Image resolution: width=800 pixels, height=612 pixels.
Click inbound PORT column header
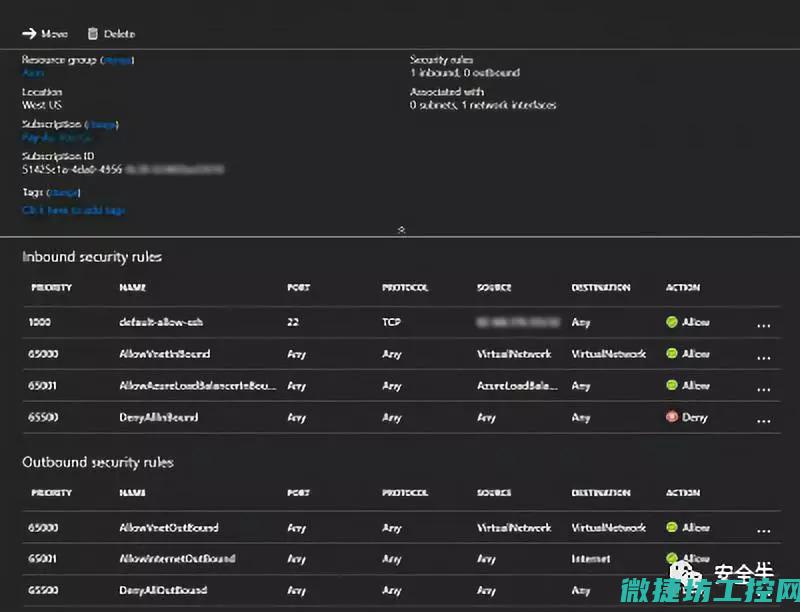point(298,288)
